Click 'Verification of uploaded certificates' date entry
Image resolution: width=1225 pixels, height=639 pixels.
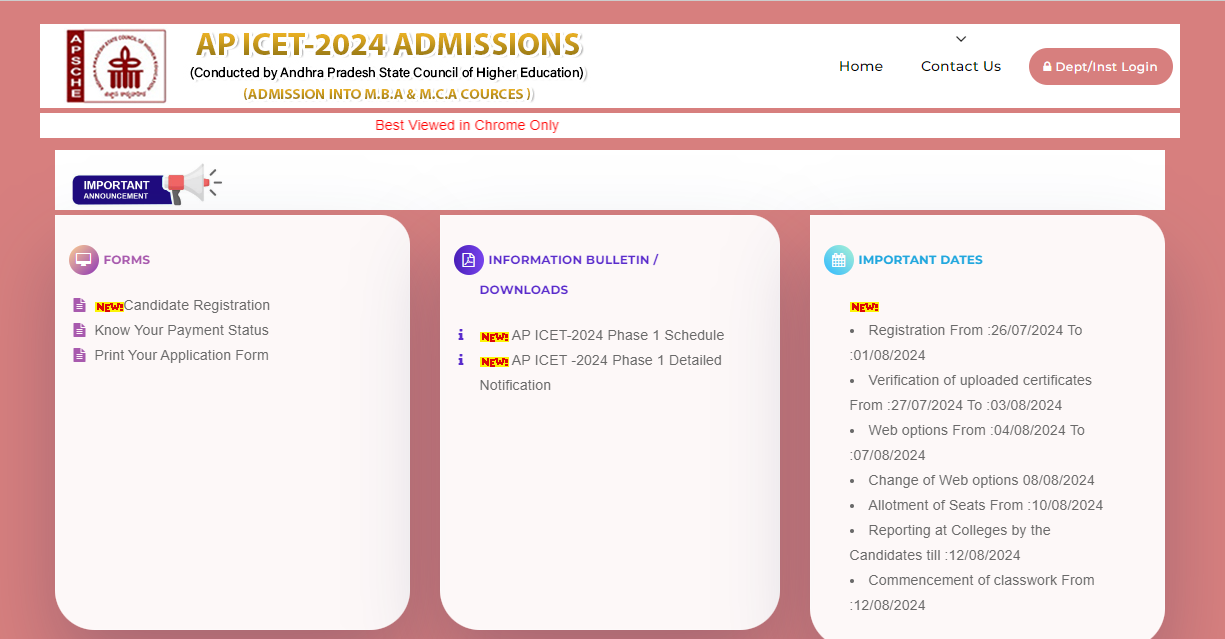coord(970,392)
